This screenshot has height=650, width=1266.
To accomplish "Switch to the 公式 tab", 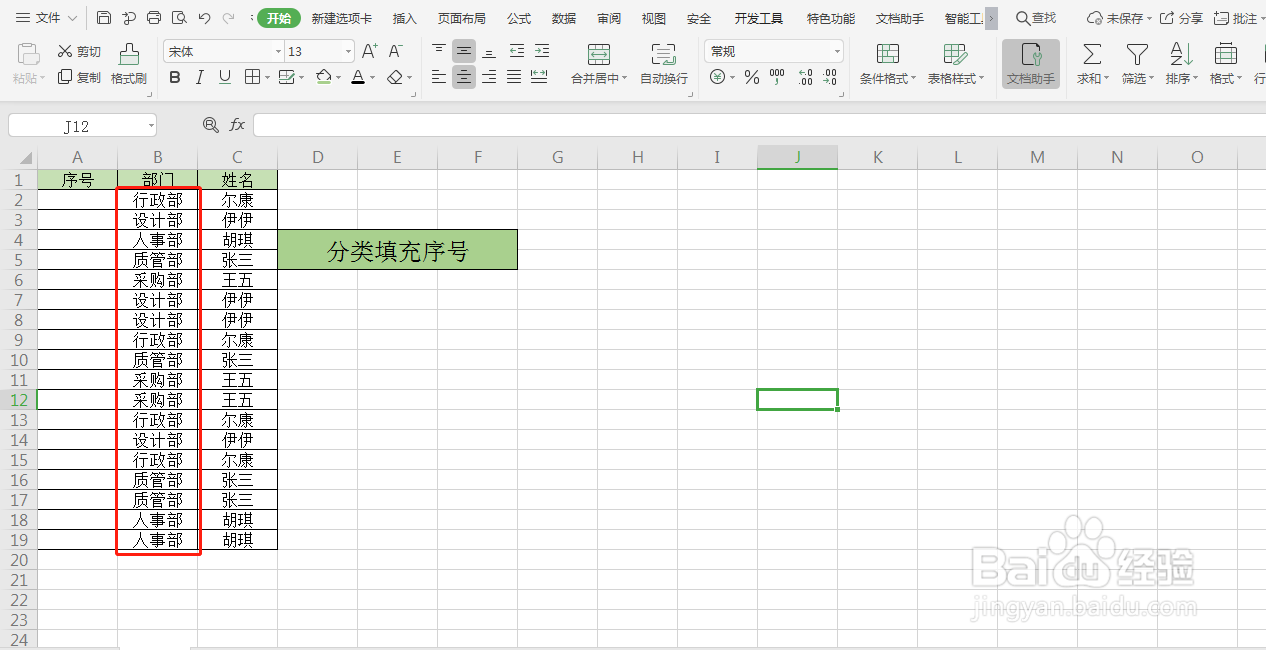I will pos(519,18).
